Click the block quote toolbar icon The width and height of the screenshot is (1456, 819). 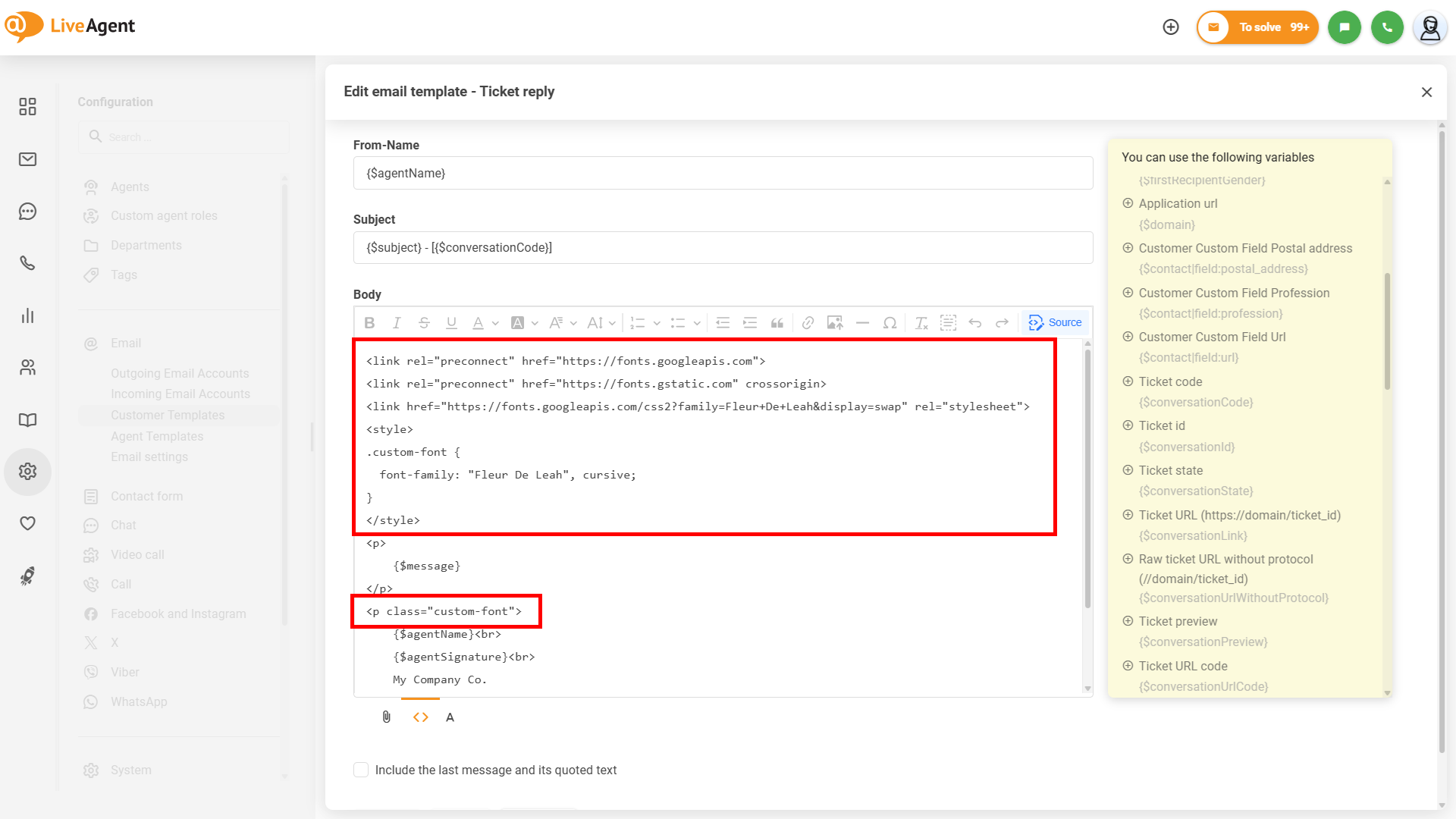point(777,323)
